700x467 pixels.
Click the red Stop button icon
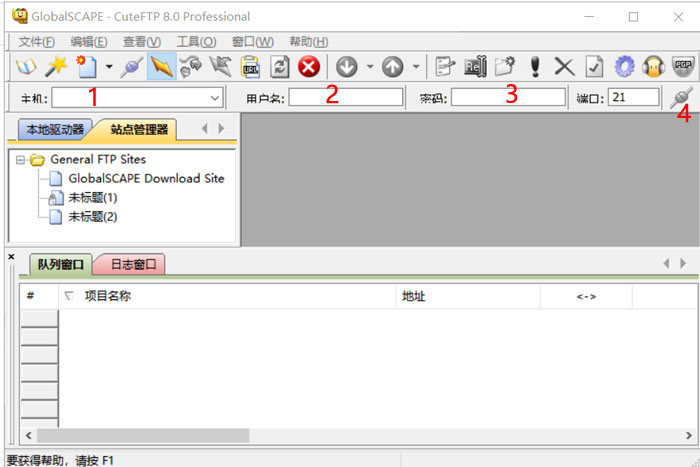tap(309, 67)
